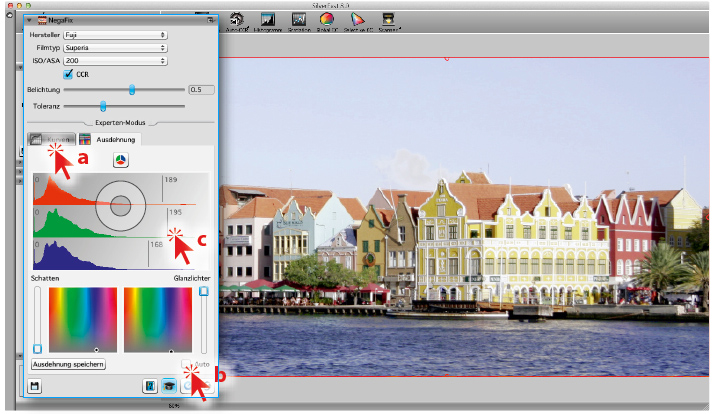Switch to the Ausdehnung tab
Viewport: 713px width, 414px height.
(x=108, y=140)
